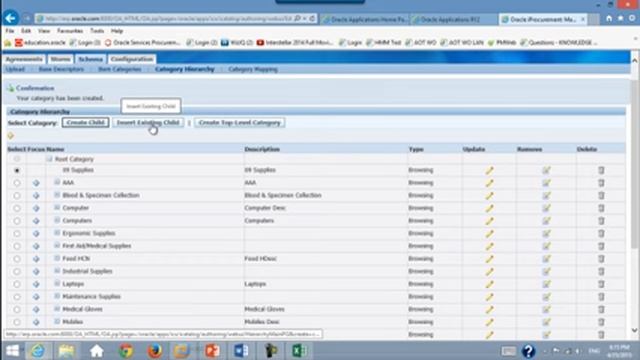This screenshot has width=640, height=360.
Task: Select the 09 Supplies radio button
Action: pos(17,170)
